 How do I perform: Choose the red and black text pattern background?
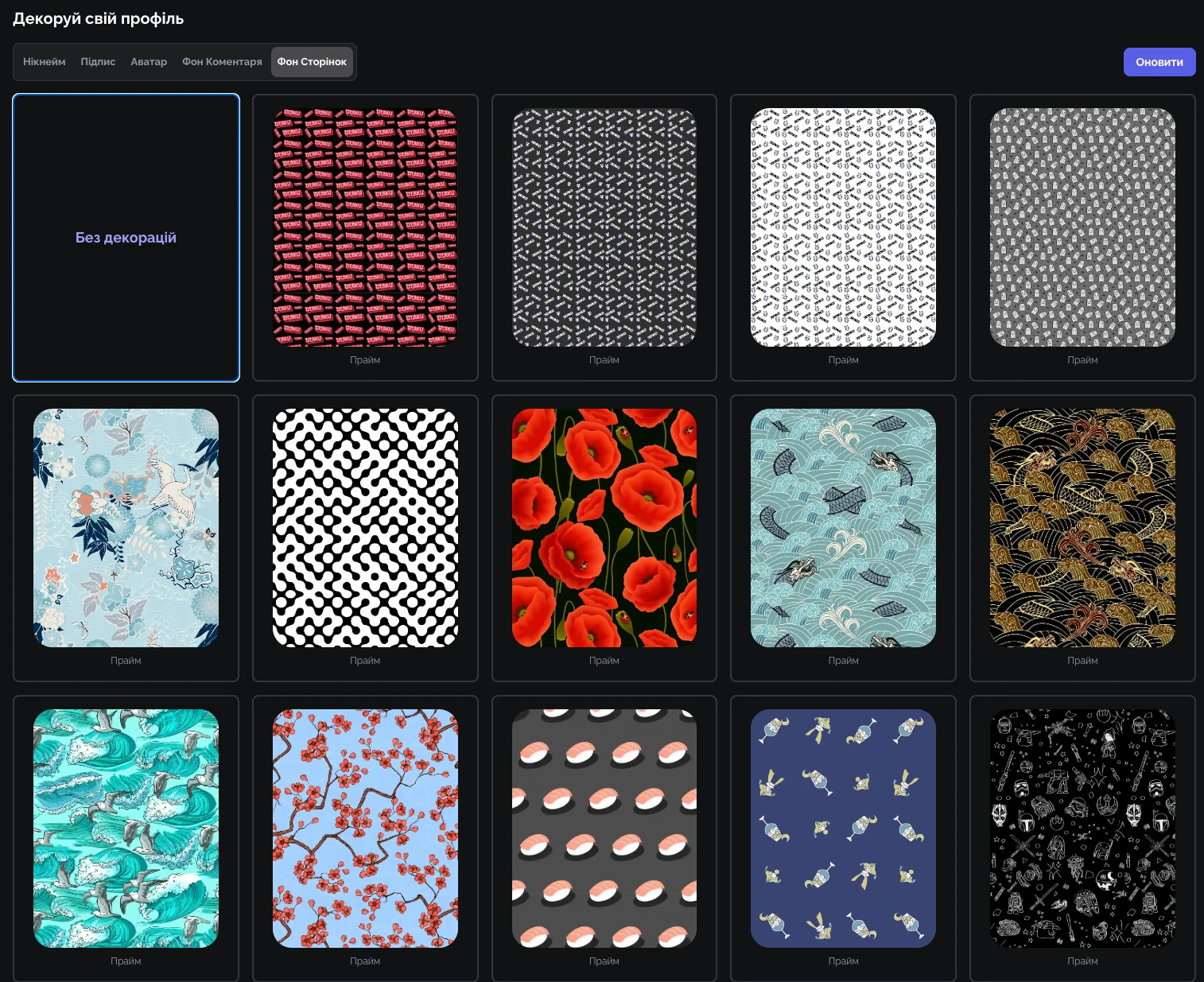point(365,227)
